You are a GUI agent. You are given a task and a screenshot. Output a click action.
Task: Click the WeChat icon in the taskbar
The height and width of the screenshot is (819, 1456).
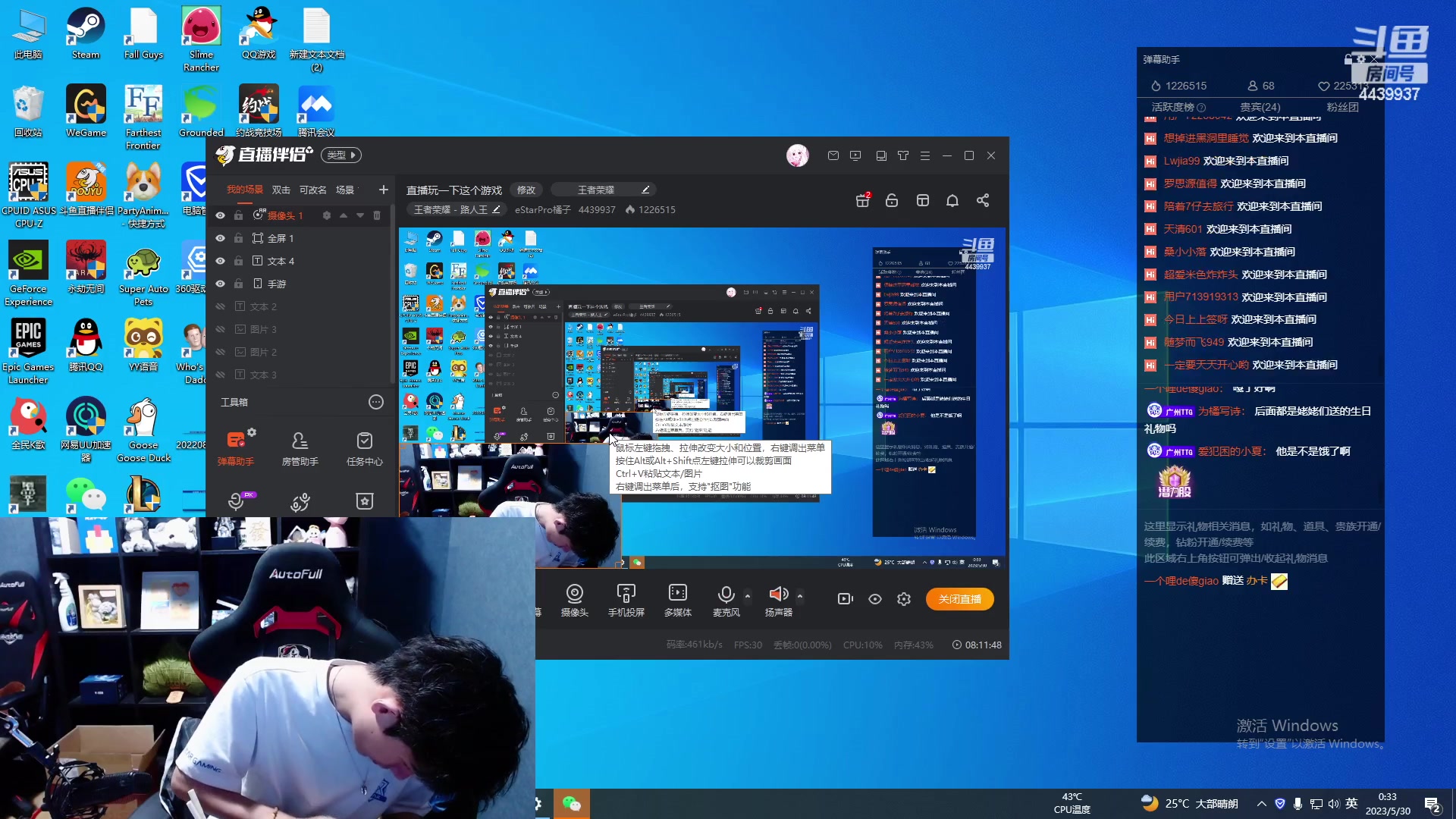571,804
